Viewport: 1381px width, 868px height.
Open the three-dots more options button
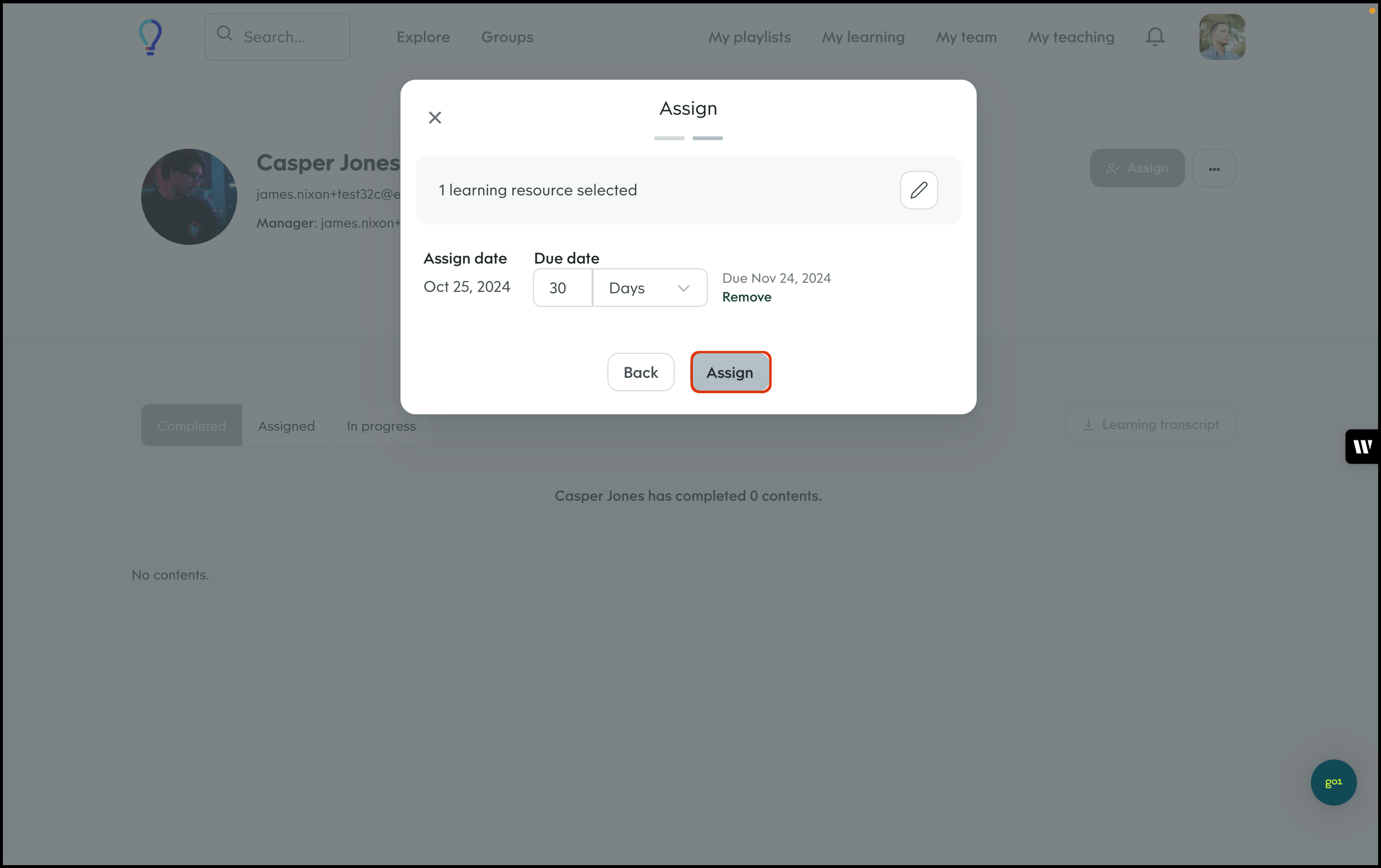click(1214, 168)
